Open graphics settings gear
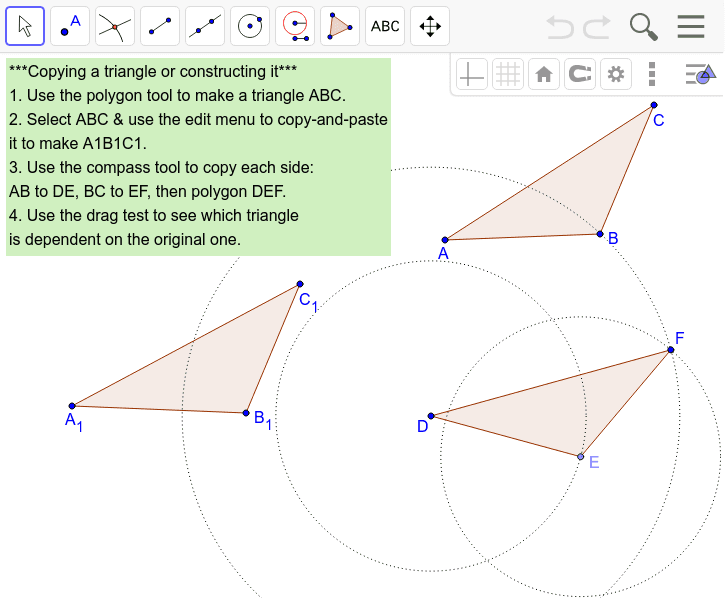 click(616, 74)
